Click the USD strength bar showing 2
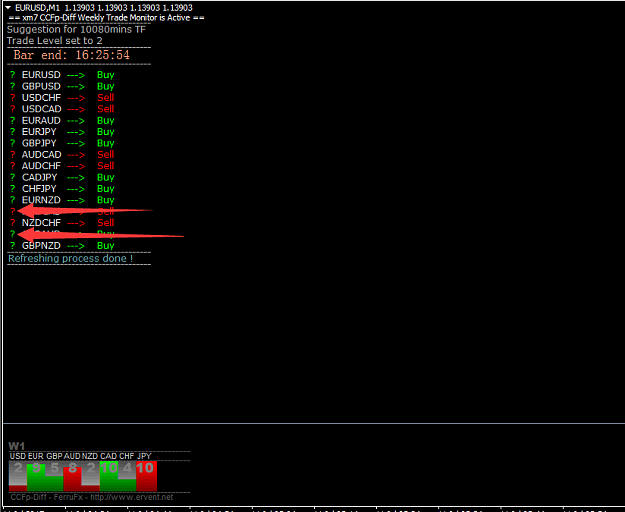 point(18,476)
